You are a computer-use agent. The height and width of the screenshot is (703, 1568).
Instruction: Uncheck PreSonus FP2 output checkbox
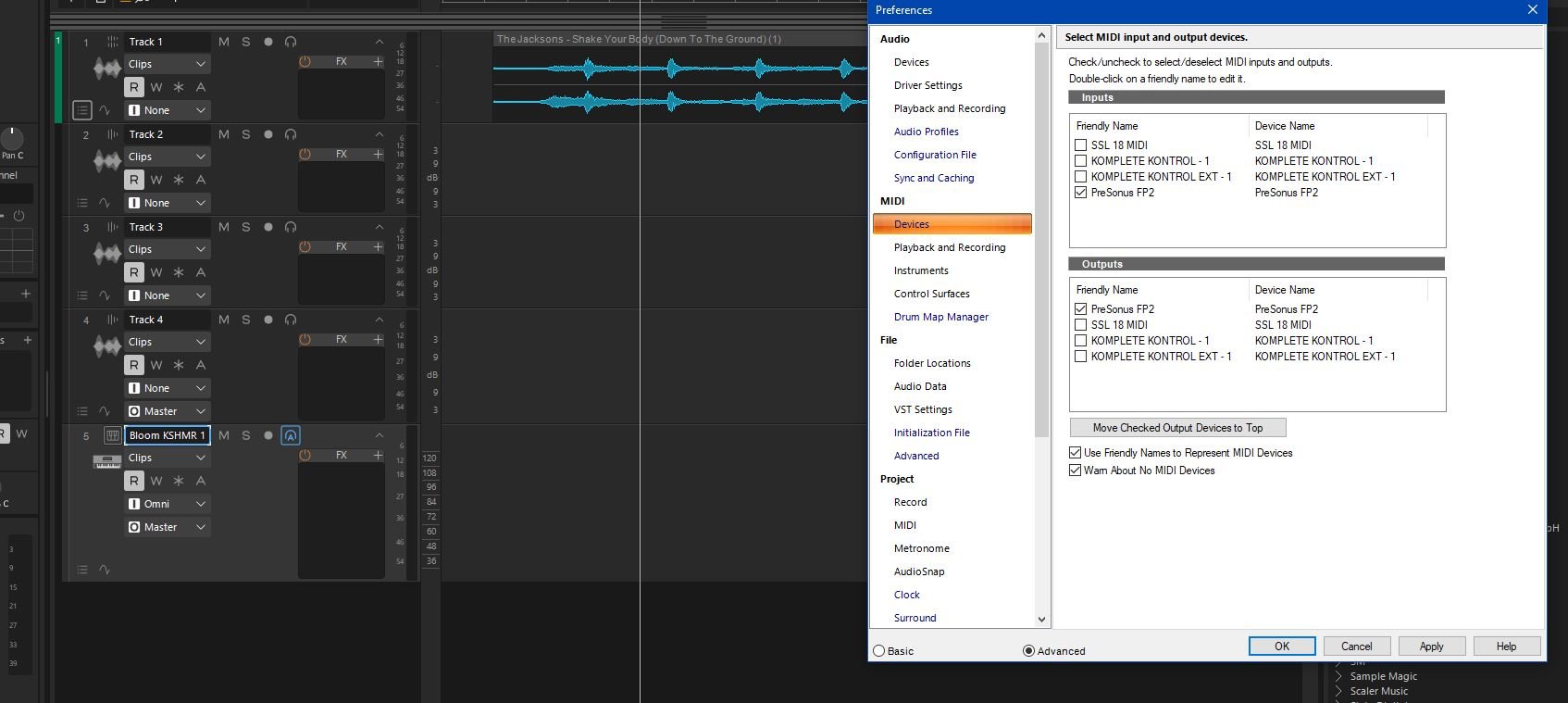coord(1080,309)
